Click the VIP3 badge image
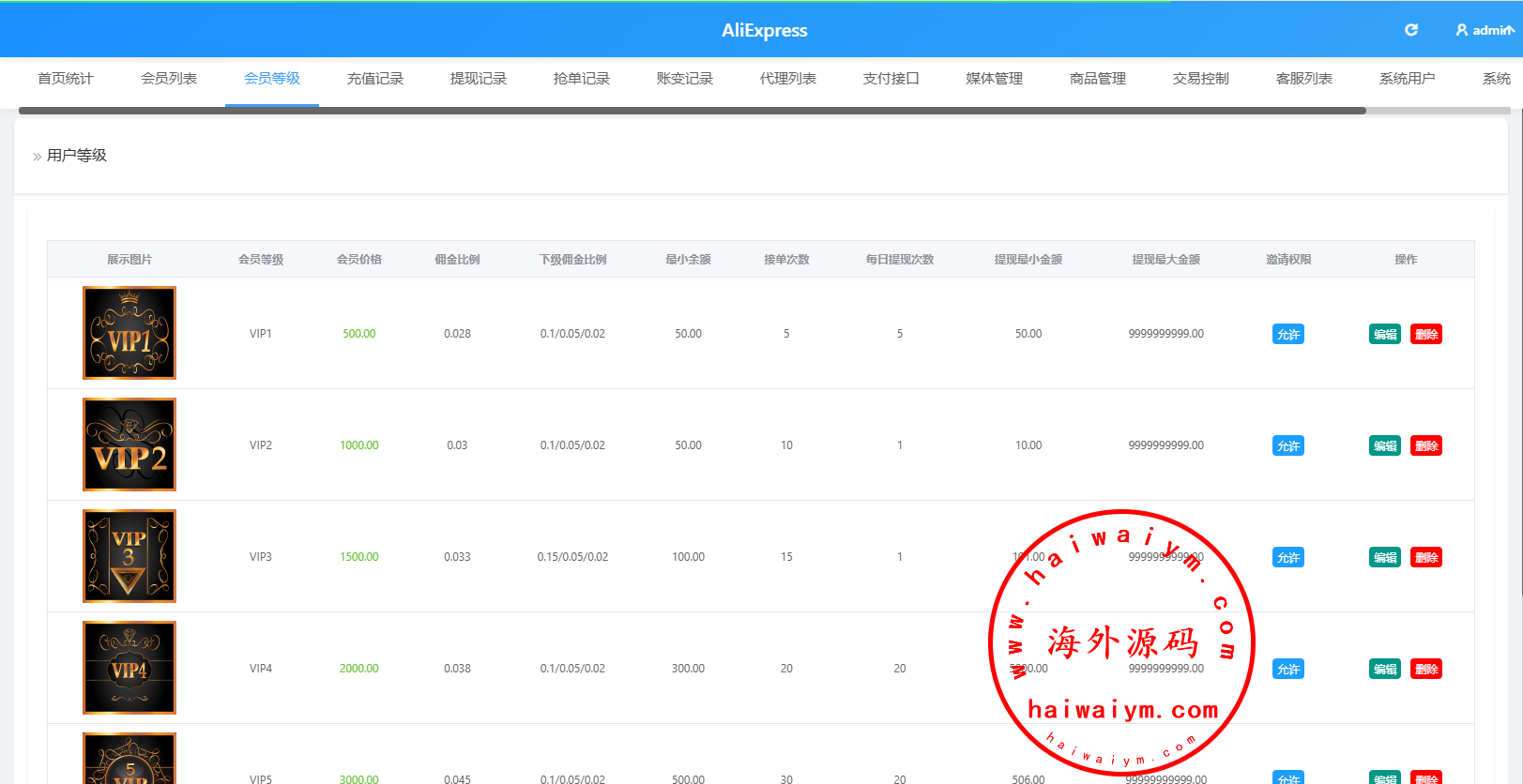The height and width of the screenshot is (784, 1523). pyautogui.click(x=129, y=556)
